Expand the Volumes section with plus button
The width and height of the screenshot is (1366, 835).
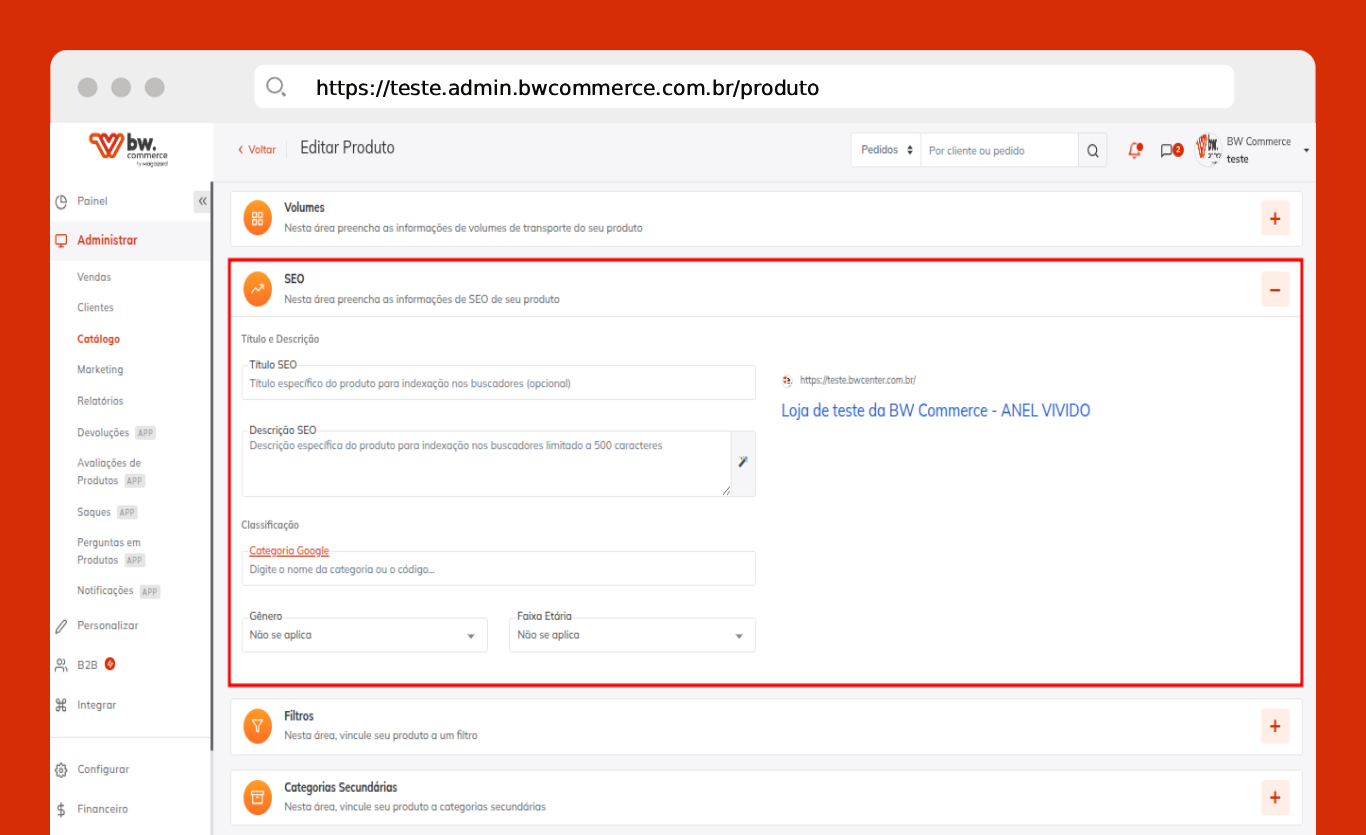coord(1274,219)
